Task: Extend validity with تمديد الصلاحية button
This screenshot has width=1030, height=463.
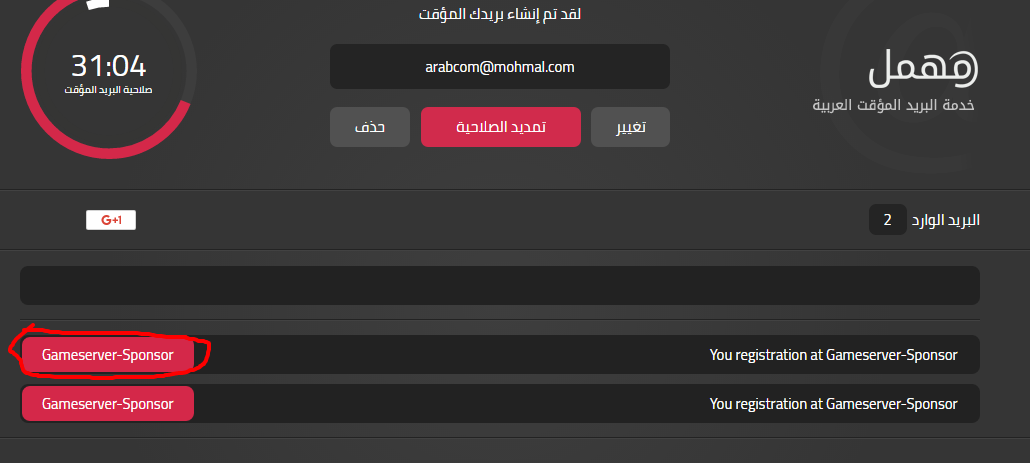Action: coord(500,127)
